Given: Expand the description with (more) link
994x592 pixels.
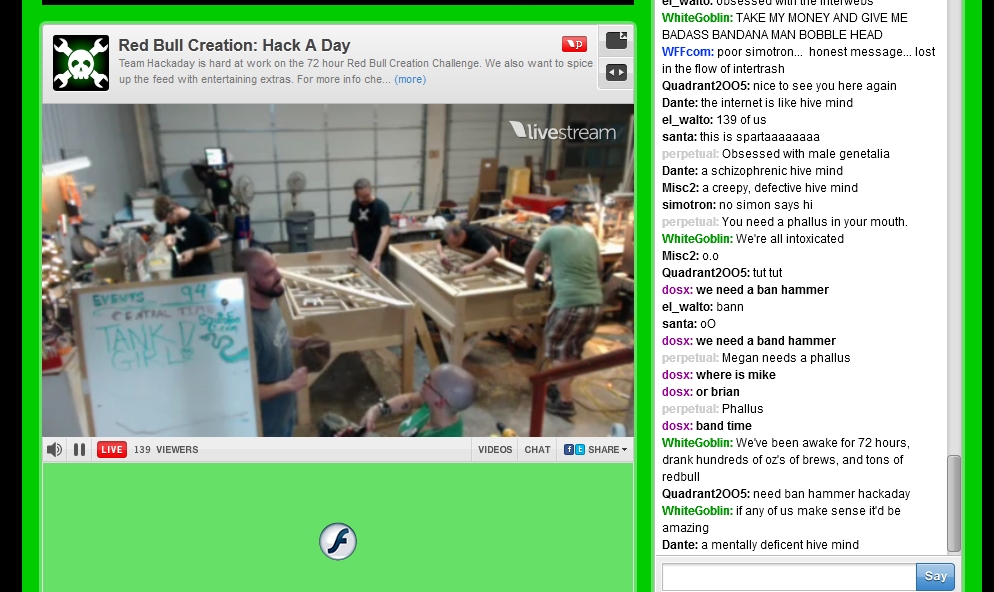Looking at the screenshot, I should click(x=410, y=79).
